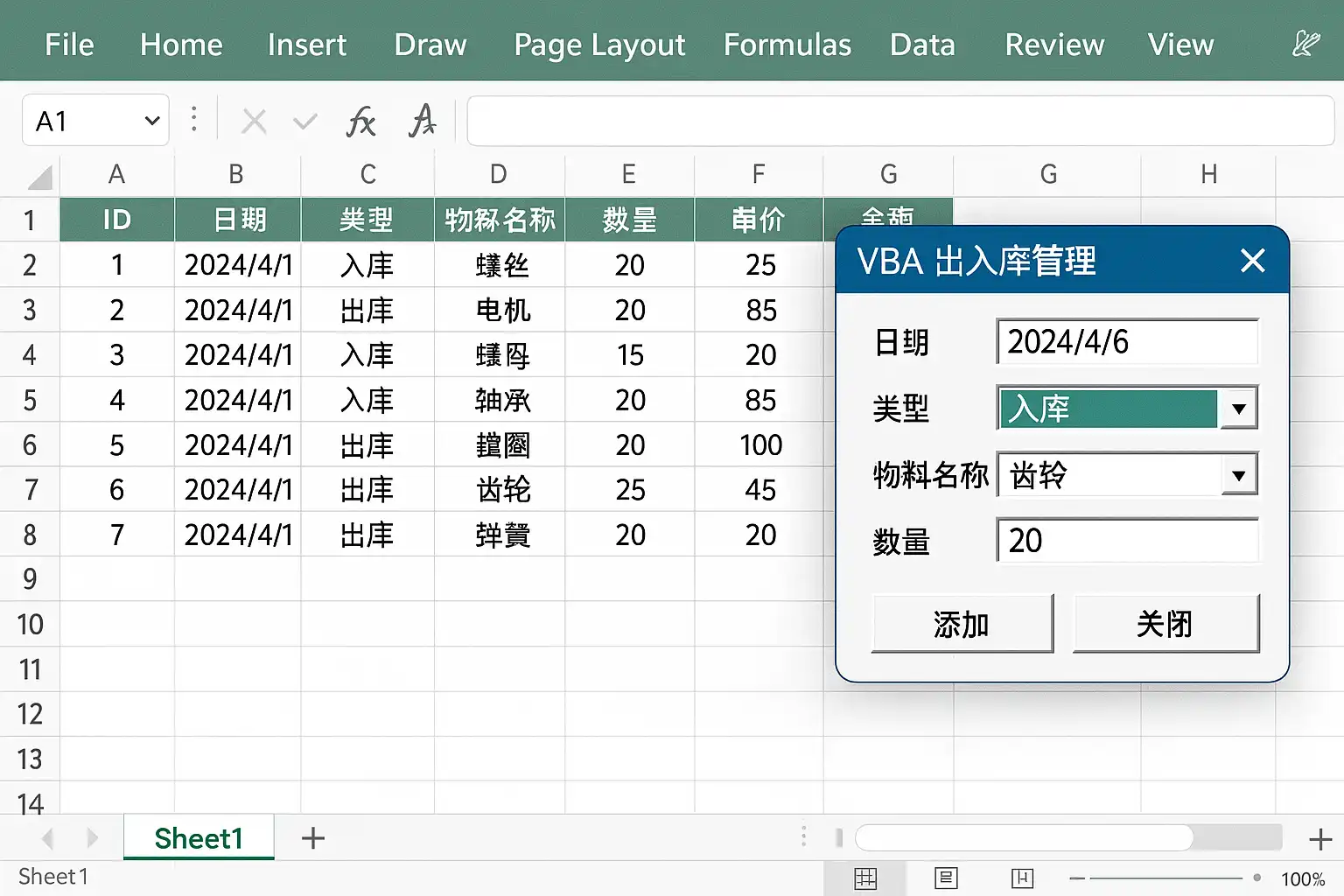Select the Sheet1 worksheet tab
The image size is (1344, 896).
[199, 838]
